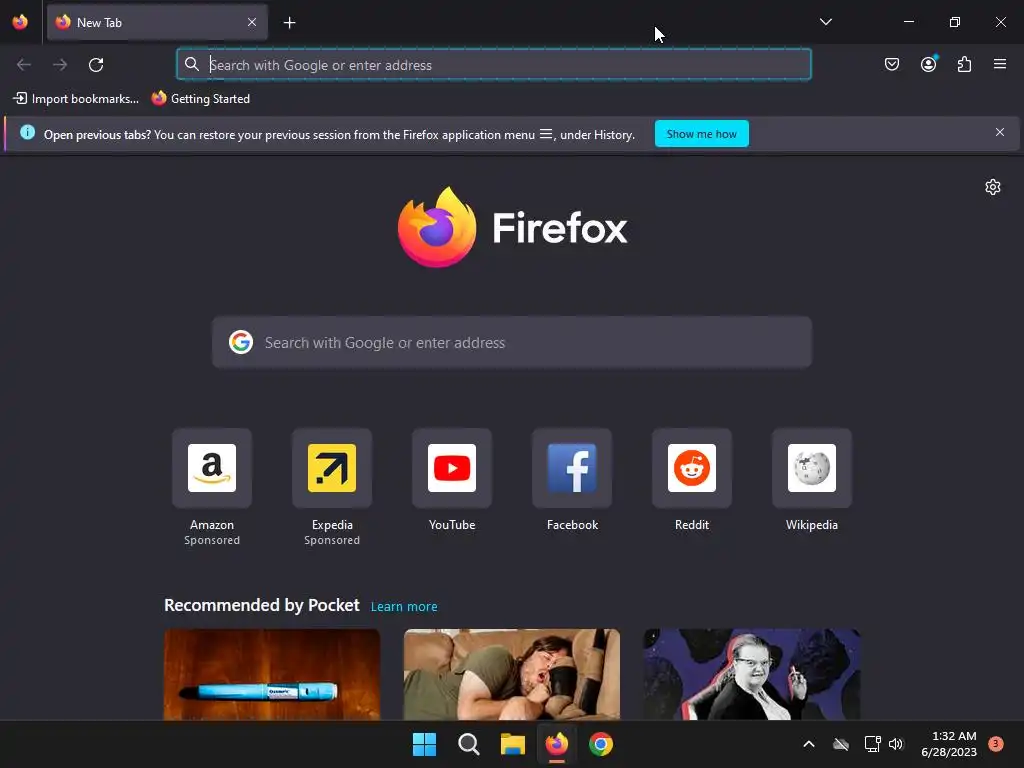Close the New Tab tab
The width and height of the screenshot is (1024, 768).
coord(252,22)
